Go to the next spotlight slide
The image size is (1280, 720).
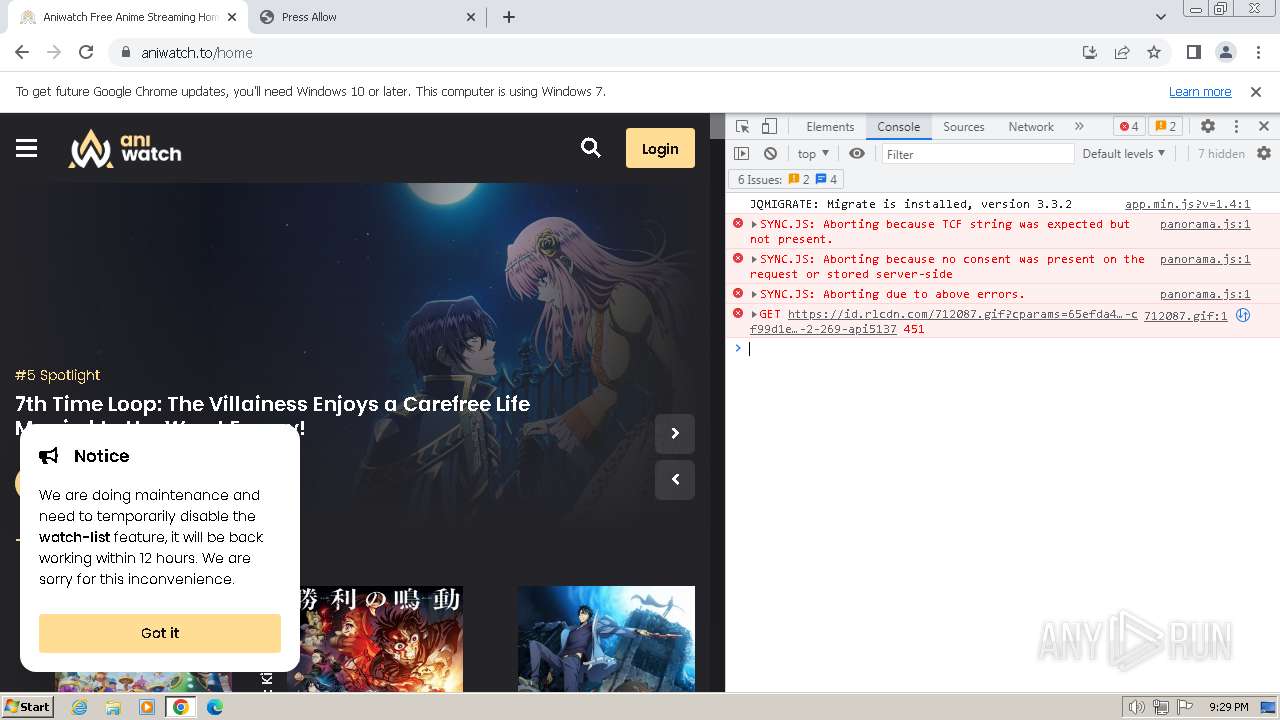[675, 433]
